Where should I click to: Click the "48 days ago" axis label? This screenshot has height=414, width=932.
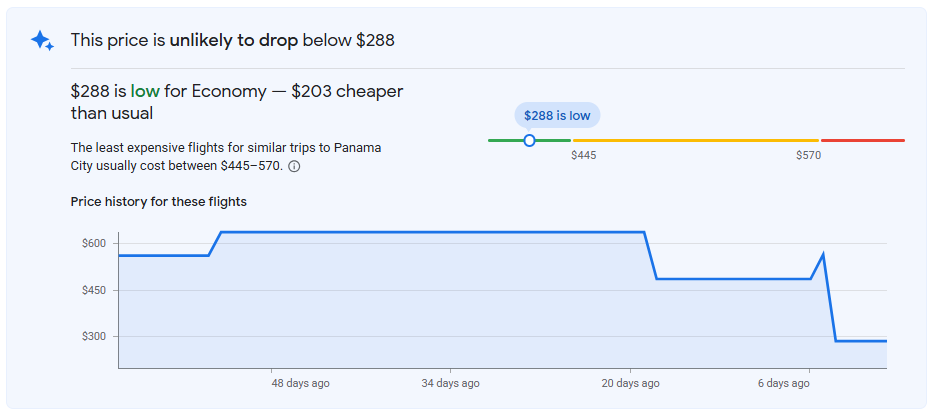click(x=300, y=383)
